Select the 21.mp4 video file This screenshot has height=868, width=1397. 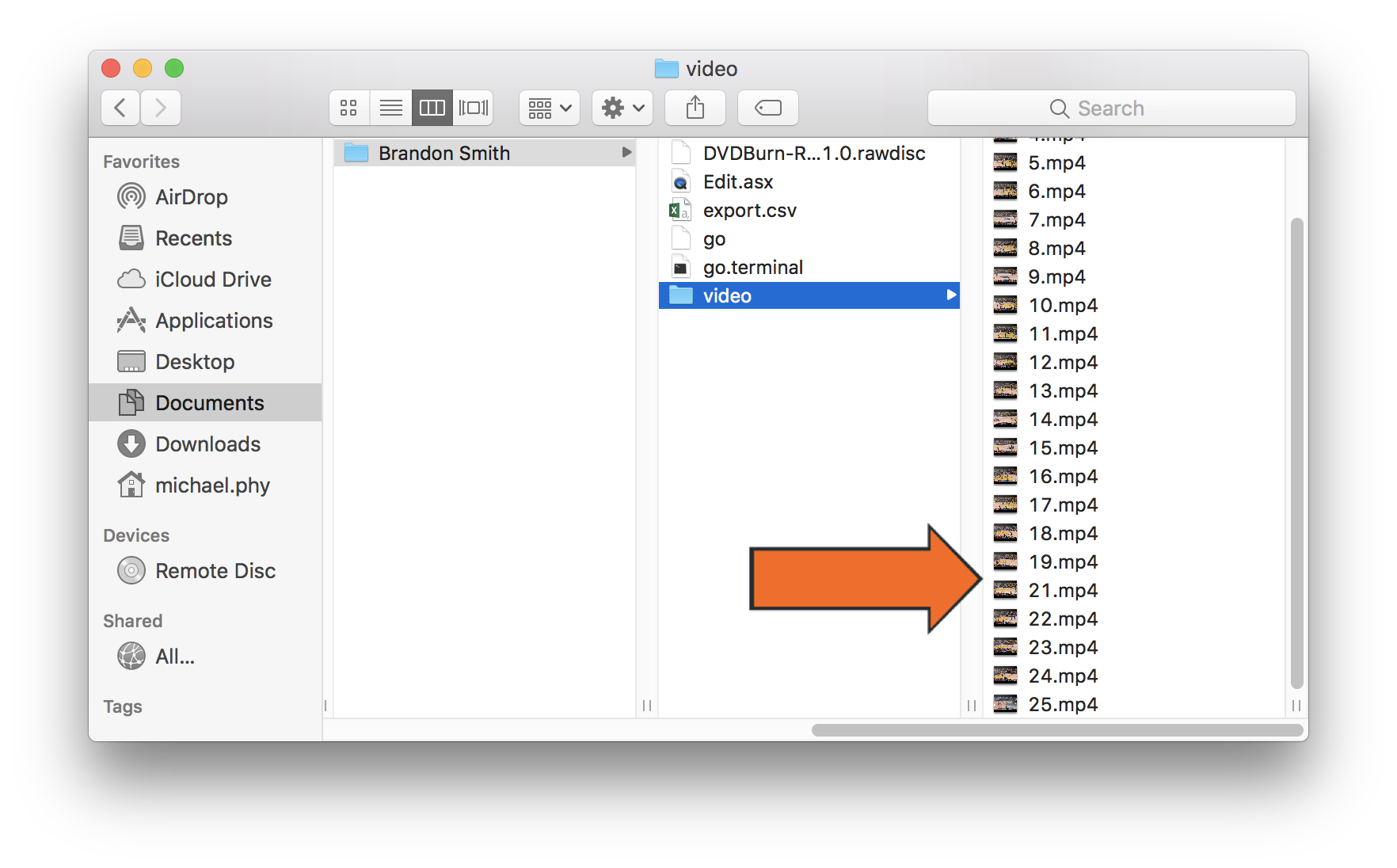pos(1062,591)
